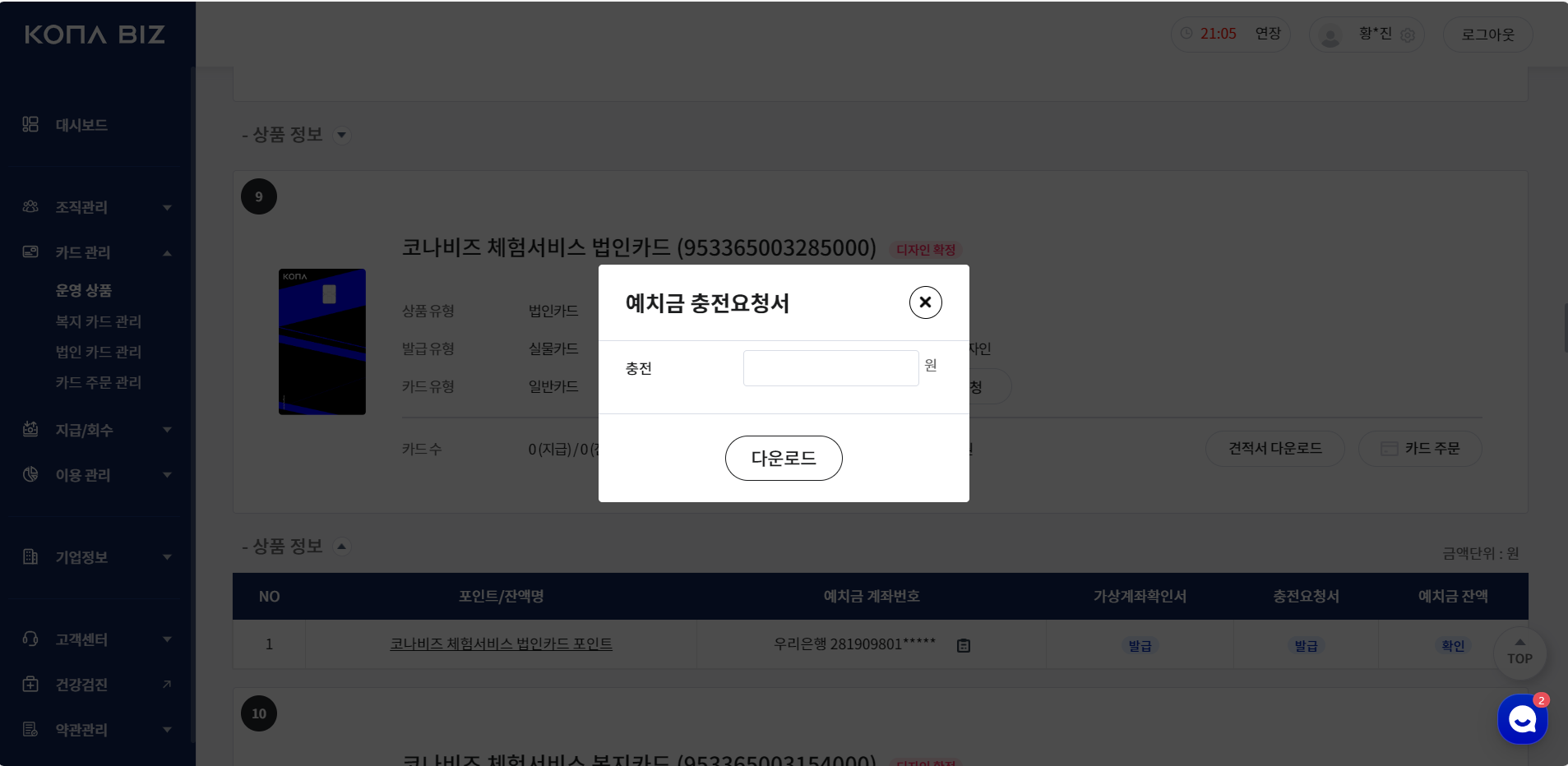The image size is (1568, 766).
Task: Collapse the 카드 관리 sidebar menu
Action: (167, 252)
